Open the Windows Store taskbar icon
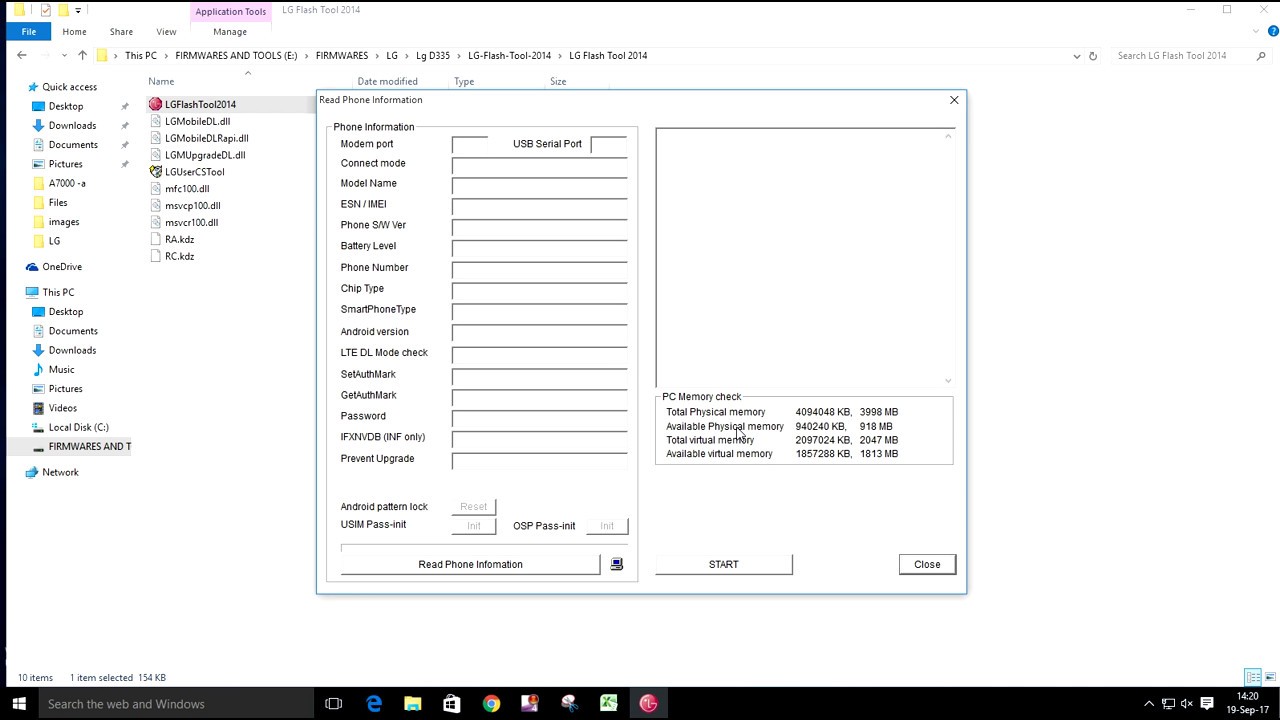 point(451,704)
